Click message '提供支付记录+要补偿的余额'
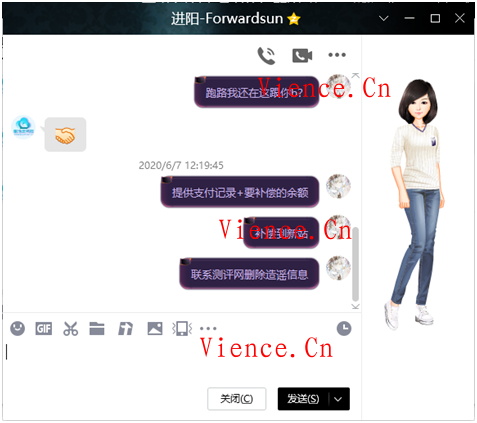 click(240, 192)
